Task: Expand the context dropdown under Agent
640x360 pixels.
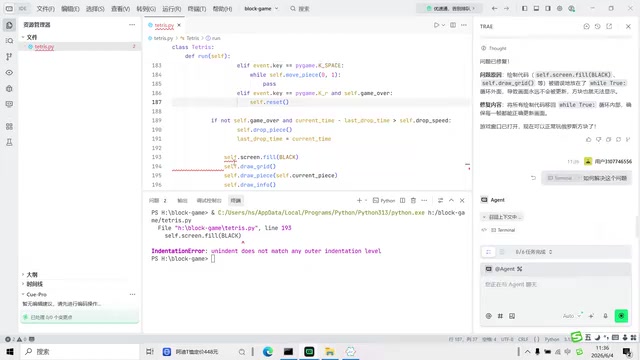Action: point(502,217)
